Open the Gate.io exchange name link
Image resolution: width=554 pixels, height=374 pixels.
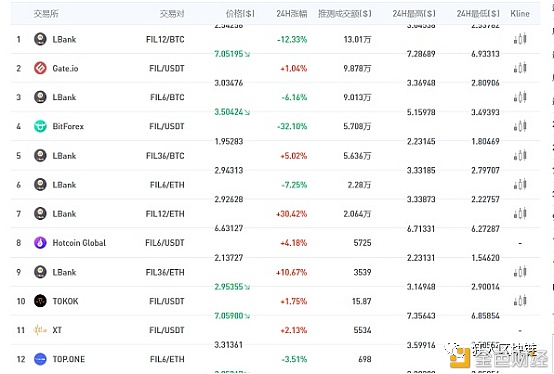[65, 68]
